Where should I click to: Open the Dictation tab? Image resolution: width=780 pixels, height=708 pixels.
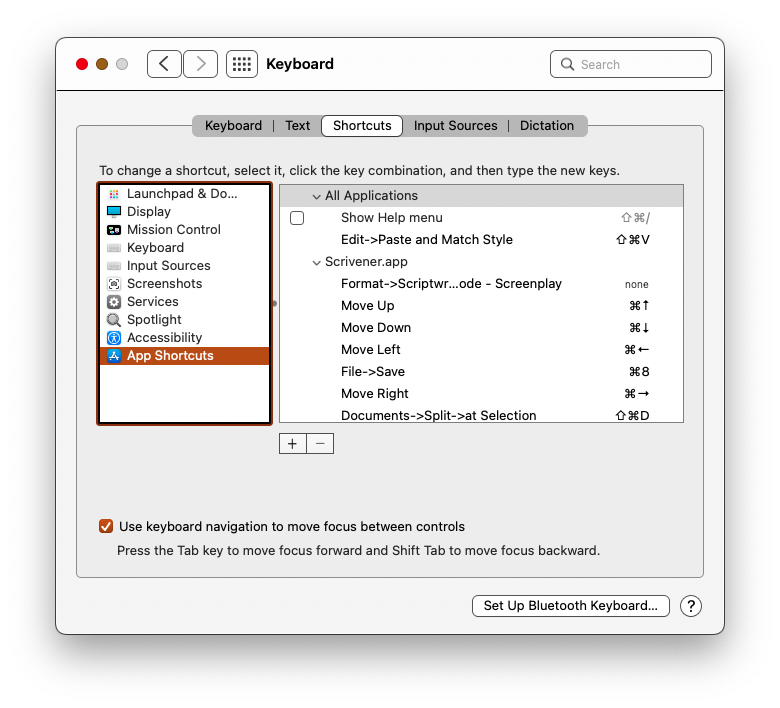(547, 125)
